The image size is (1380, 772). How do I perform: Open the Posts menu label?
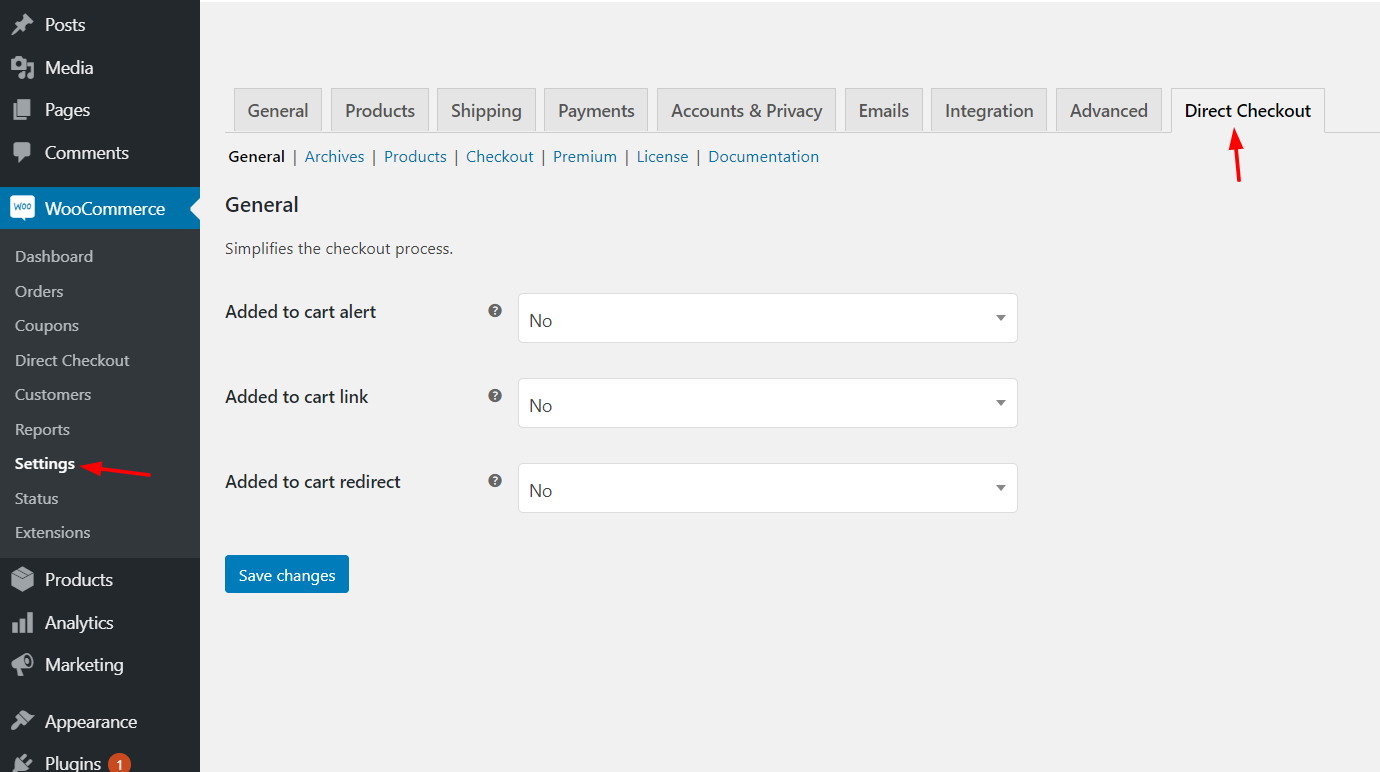click(65, 25)
